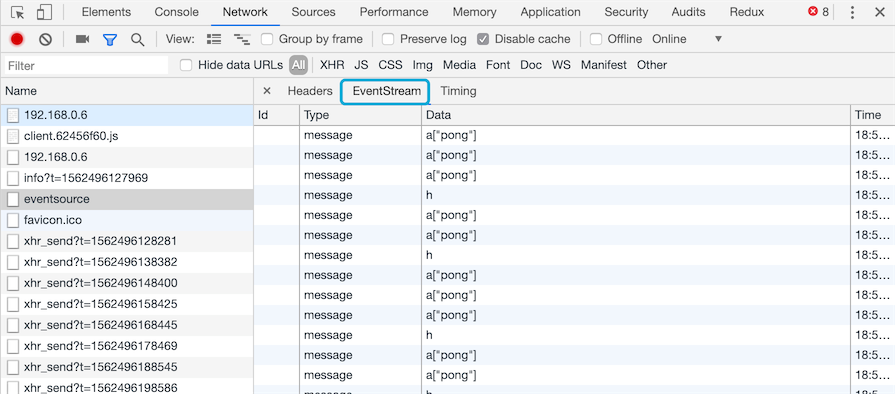The image size is (895, 394).
Task: Open the Redux tab
Action: (x=747, y=12)
